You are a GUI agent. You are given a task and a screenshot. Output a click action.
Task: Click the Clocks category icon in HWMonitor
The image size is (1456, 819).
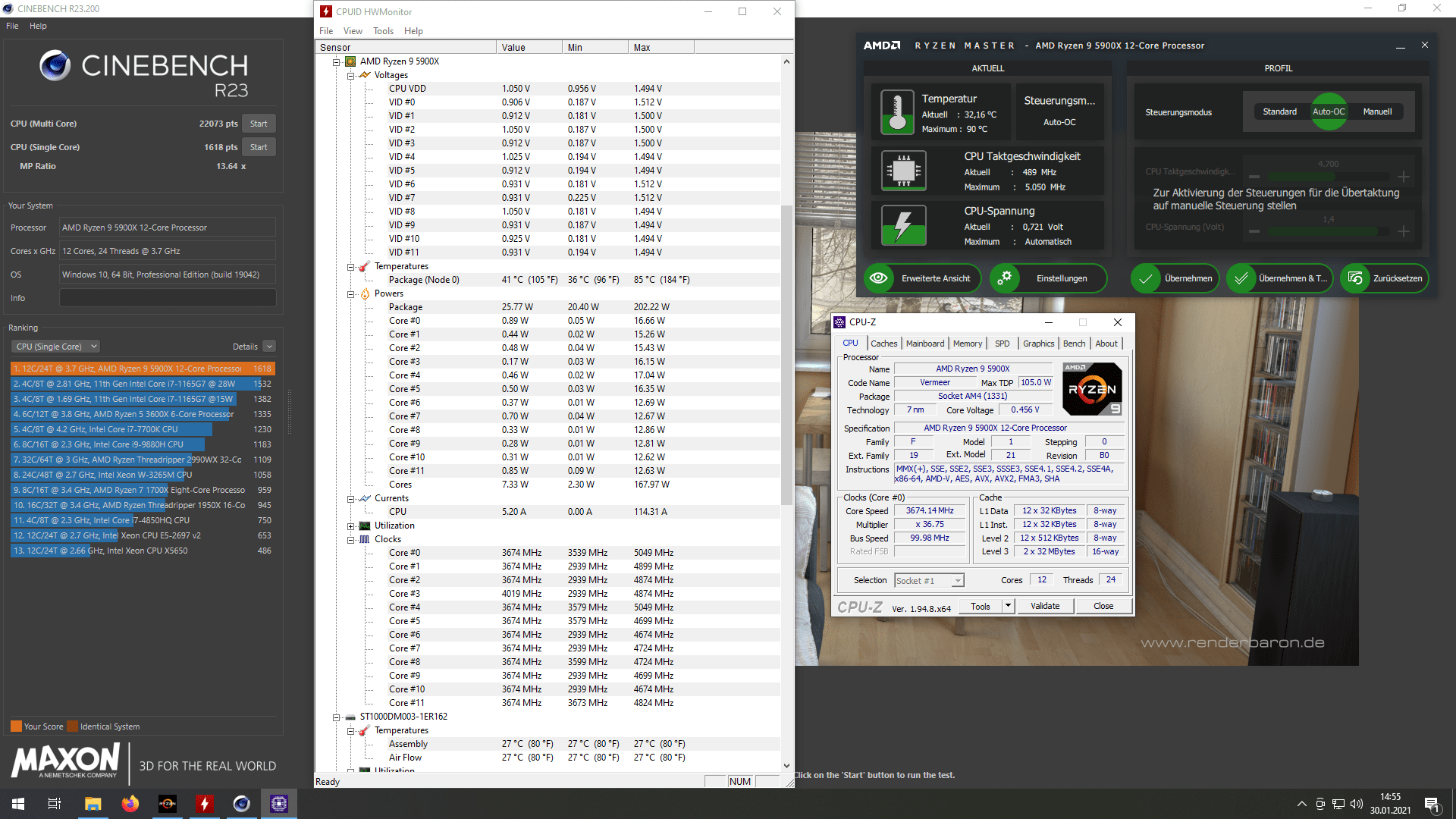pos(365,539)
